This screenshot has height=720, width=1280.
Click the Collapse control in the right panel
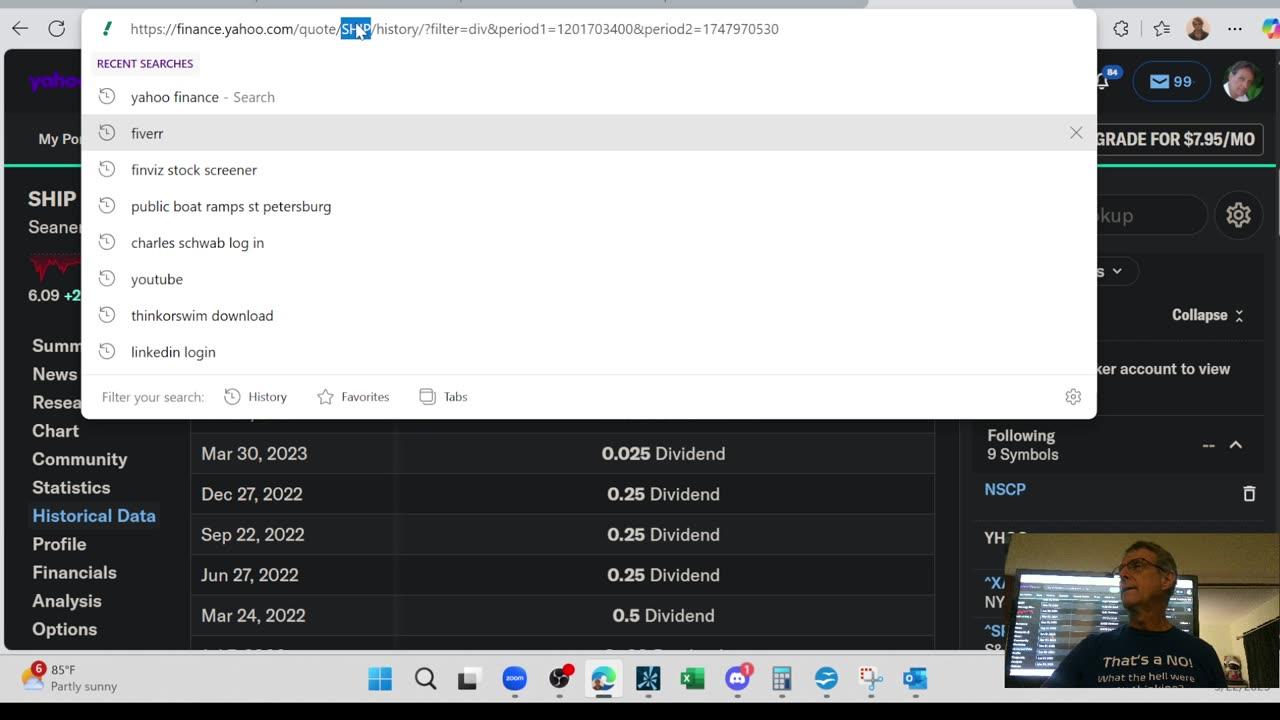pyautogui.click(x=1208, y=315)
